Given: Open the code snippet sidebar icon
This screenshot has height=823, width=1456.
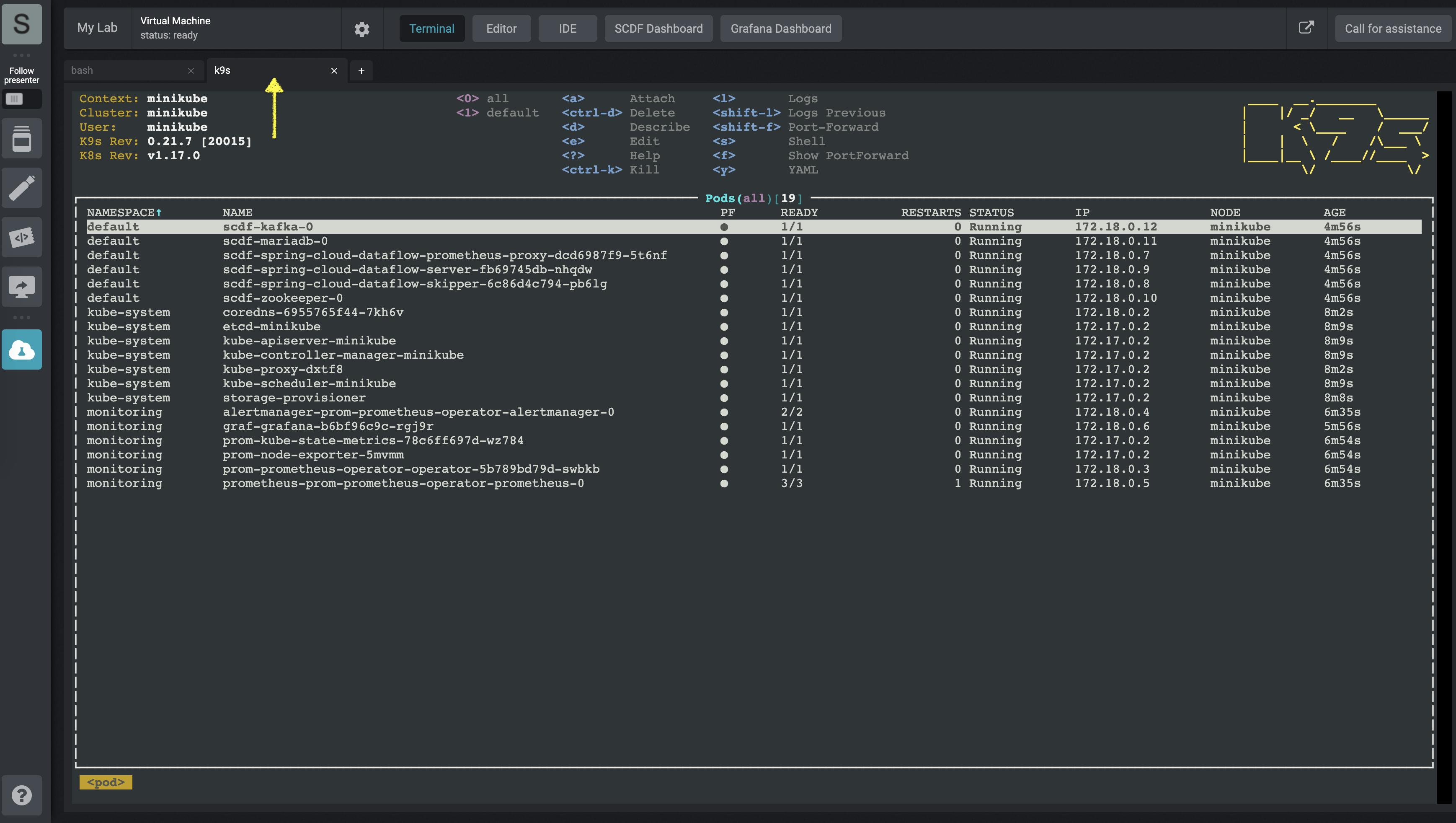Looking at the screenshot, I should [21, 237].
